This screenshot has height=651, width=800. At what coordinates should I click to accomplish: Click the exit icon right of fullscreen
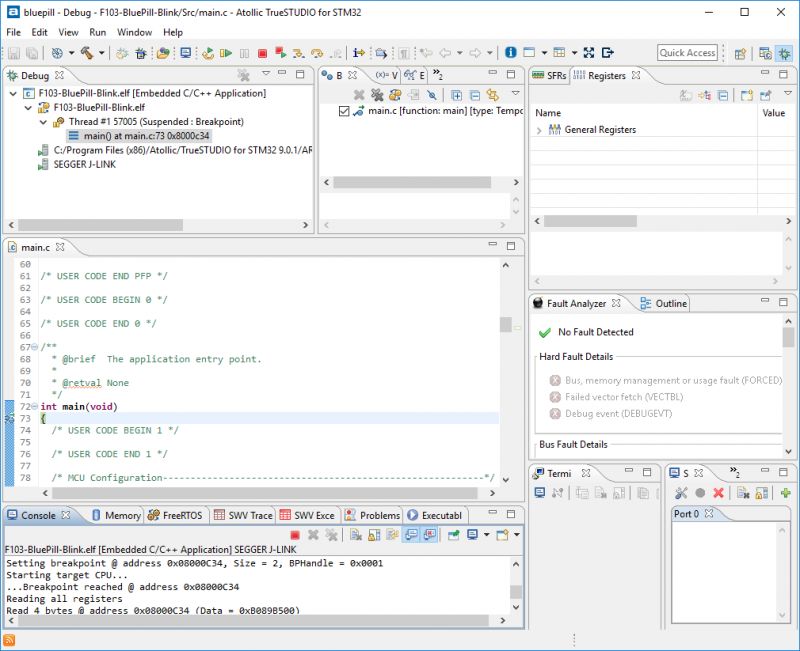pos(608,53)
